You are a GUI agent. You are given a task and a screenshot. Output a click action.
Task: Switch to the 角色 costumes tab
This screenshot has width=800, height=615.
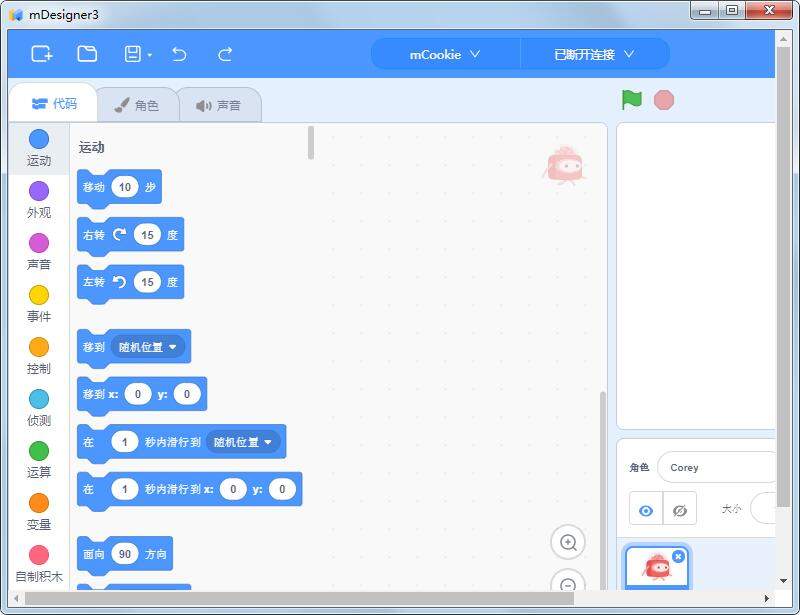point(139,103)
